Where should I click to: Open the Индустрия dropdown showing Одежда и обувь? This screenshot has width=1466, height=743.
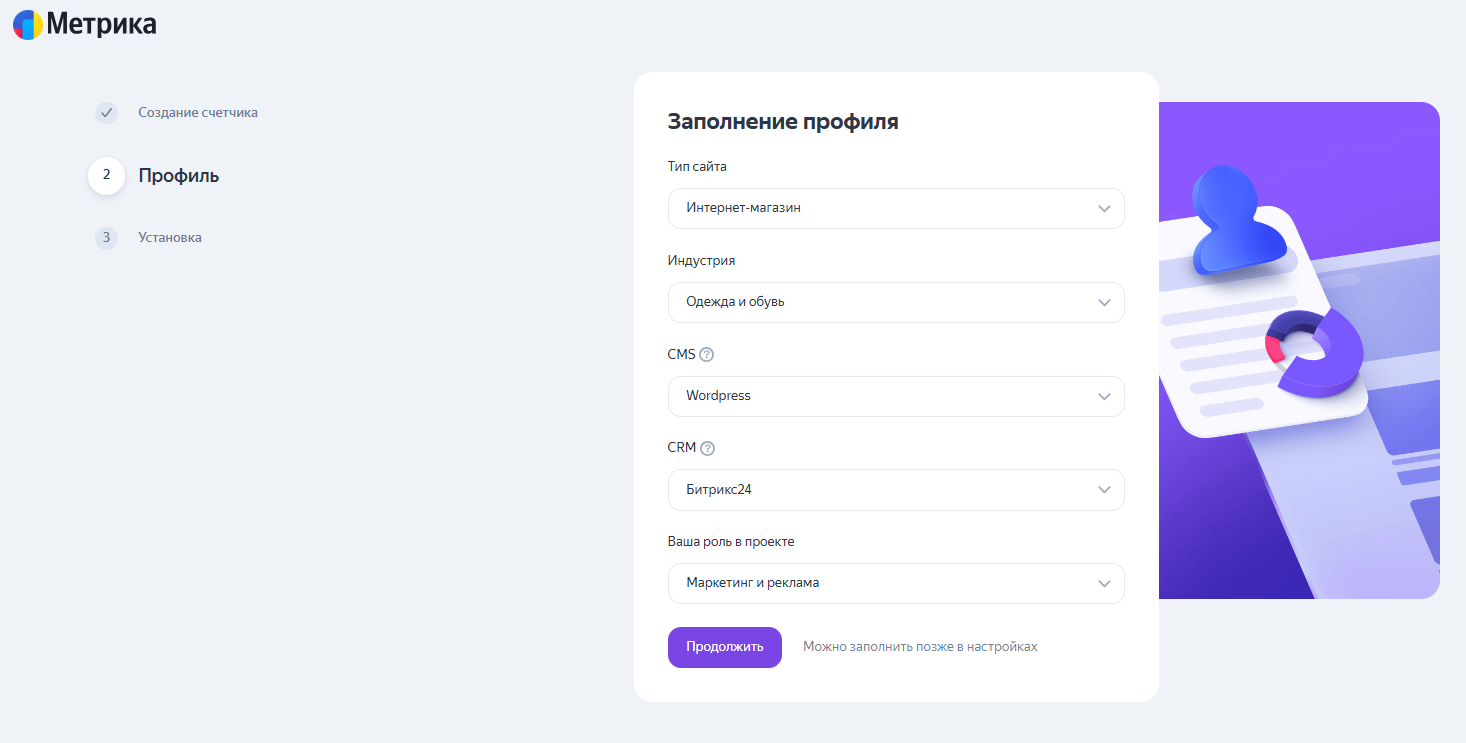click(x=895, y=302)
